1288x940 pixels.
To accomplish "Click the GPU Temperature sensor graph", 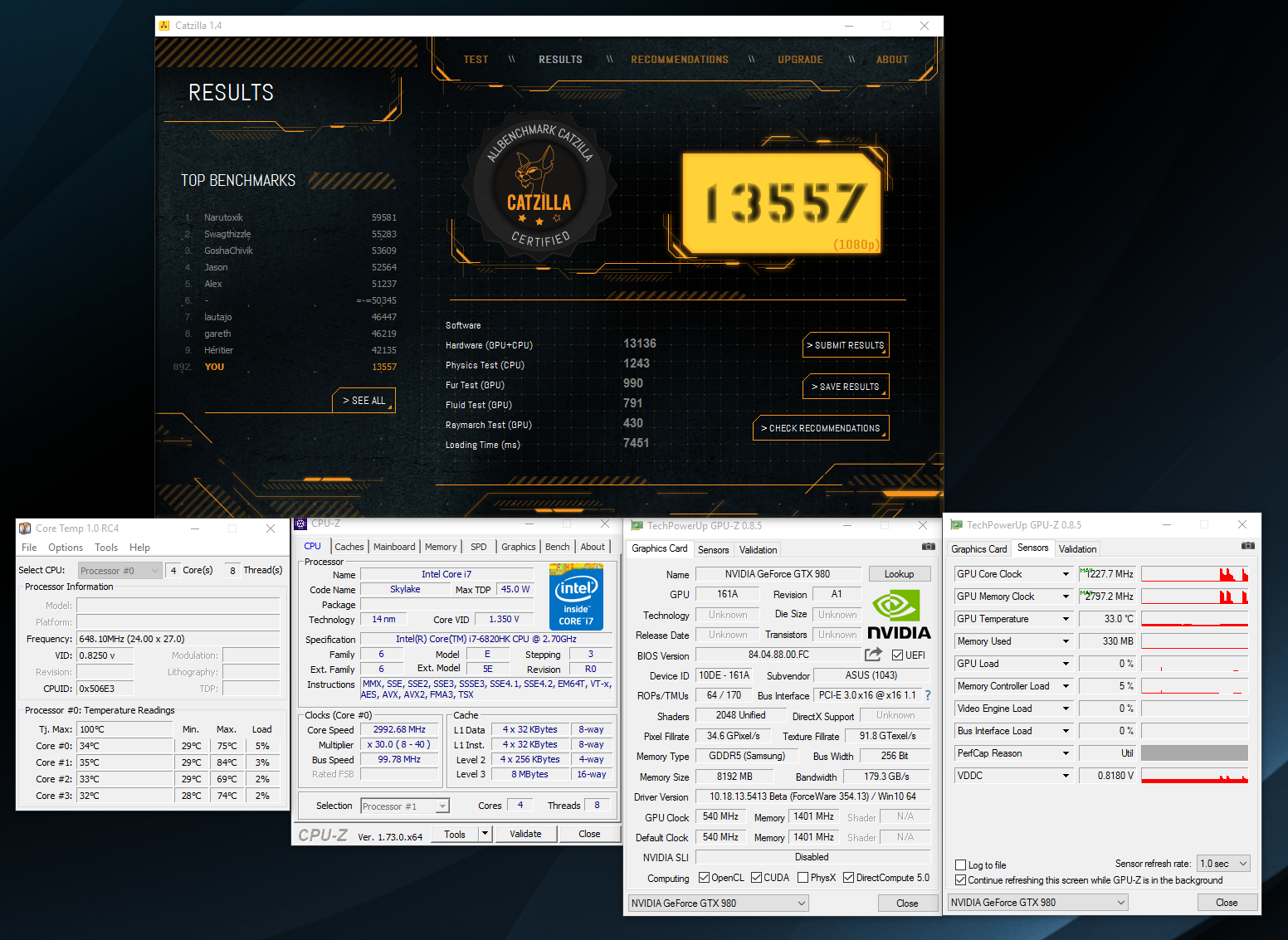I will [x=1194, y=619].
